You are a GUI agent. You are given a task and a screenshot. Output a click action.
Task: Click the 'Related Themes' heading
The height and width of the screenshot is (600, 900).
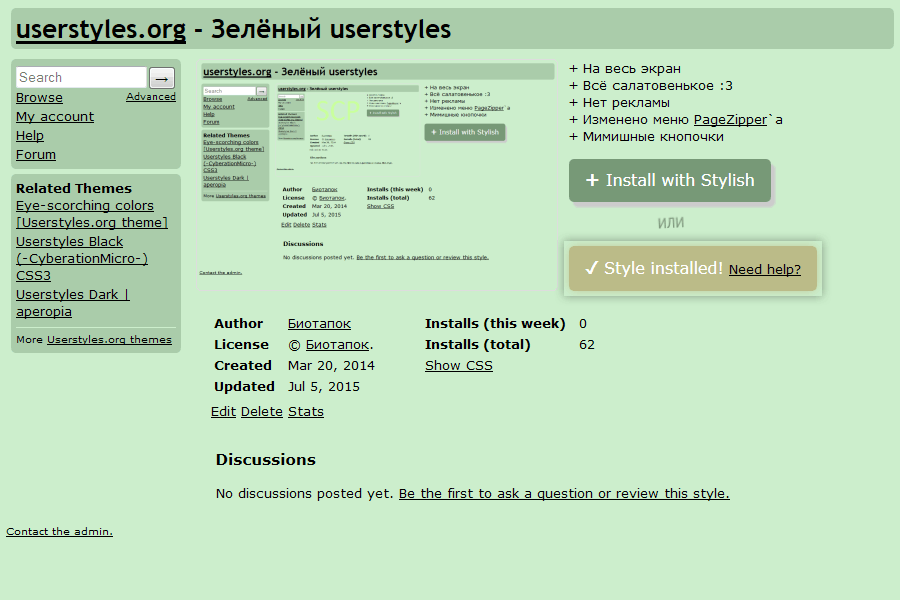74,188
